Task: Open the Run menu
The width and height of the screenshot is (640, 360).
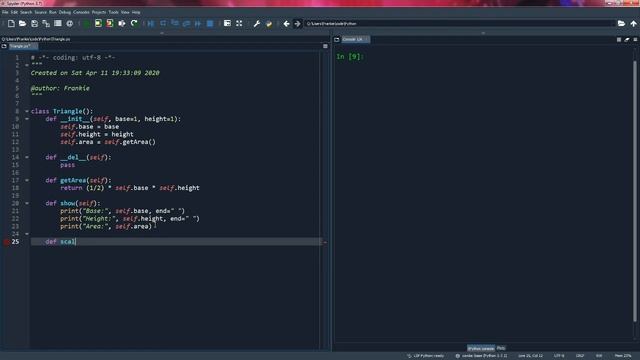Action: click(x=53, y=12)
